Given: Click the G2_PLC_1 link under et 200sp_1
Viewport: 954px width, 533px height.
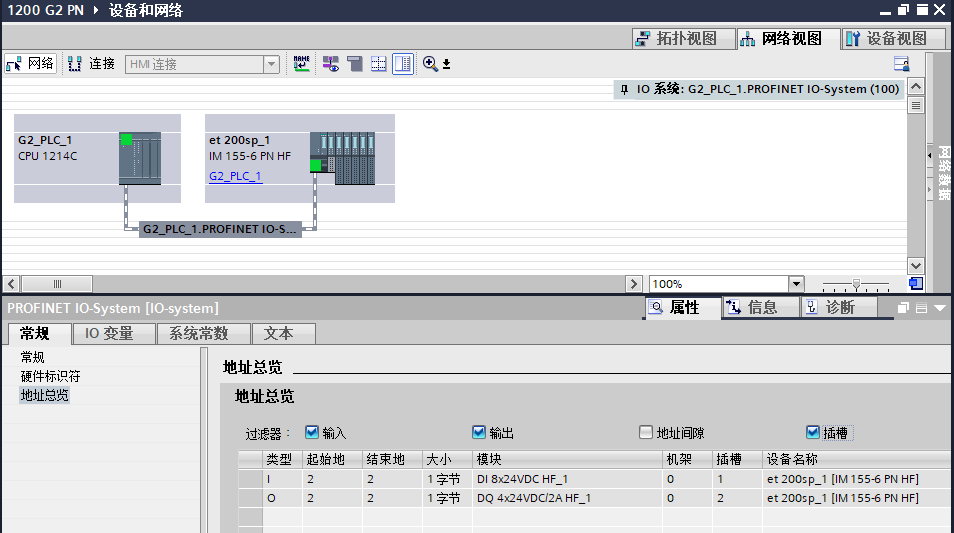Looking at the screenshot, I should tap(235, 176).
